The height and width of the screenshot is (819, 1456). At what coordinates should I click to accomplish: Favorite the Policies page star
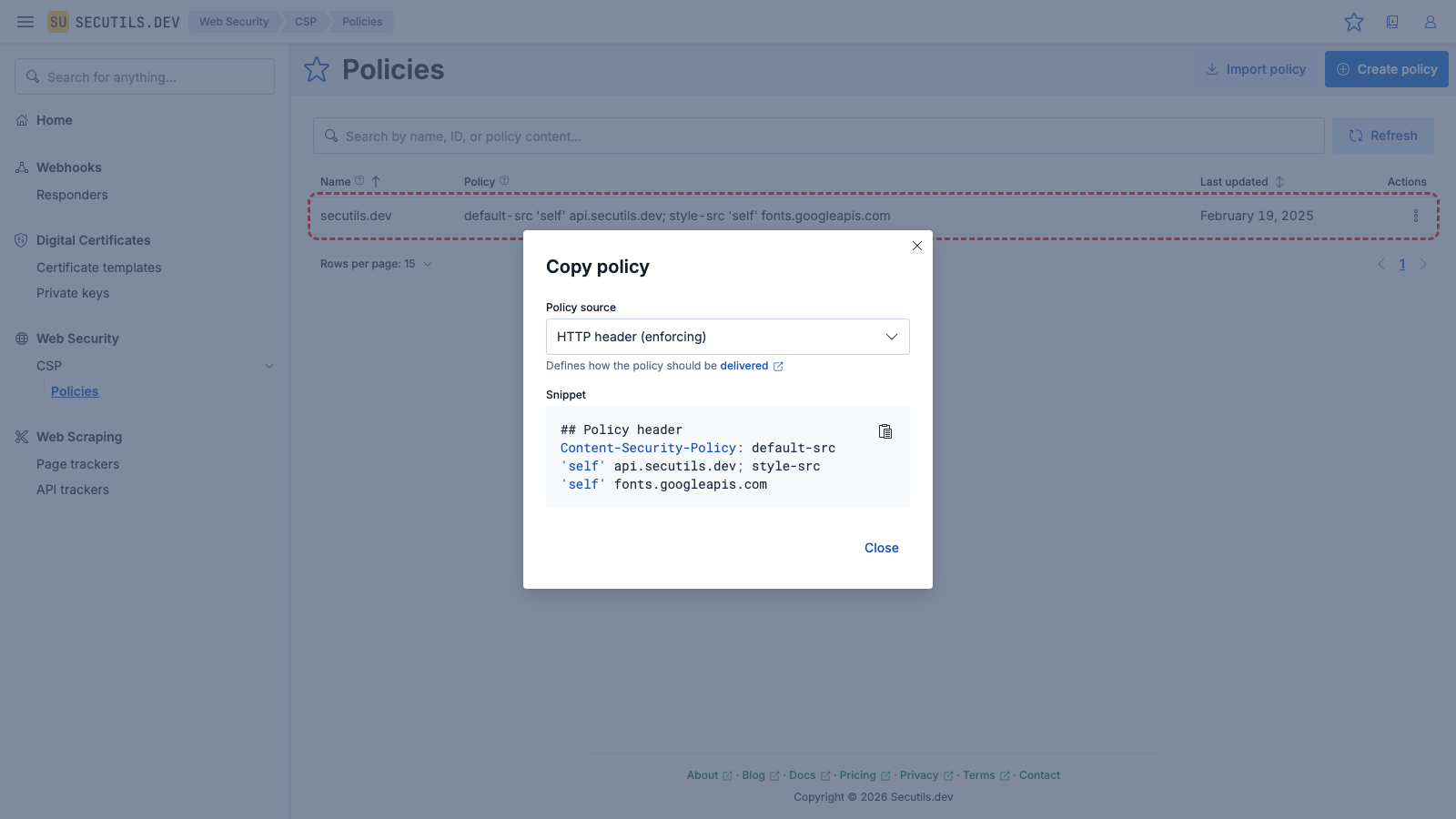pyautogui.click(x=317, y=69)
